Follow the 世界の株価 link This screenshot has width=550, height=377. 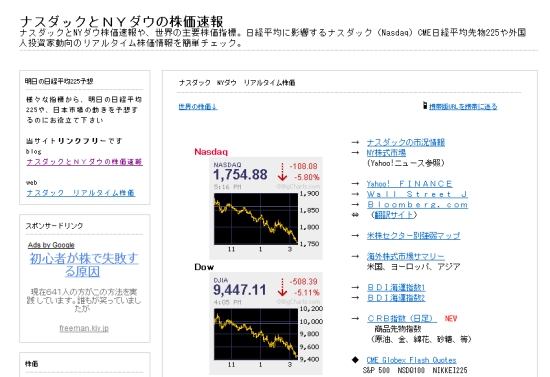click(x=198, y=106)
